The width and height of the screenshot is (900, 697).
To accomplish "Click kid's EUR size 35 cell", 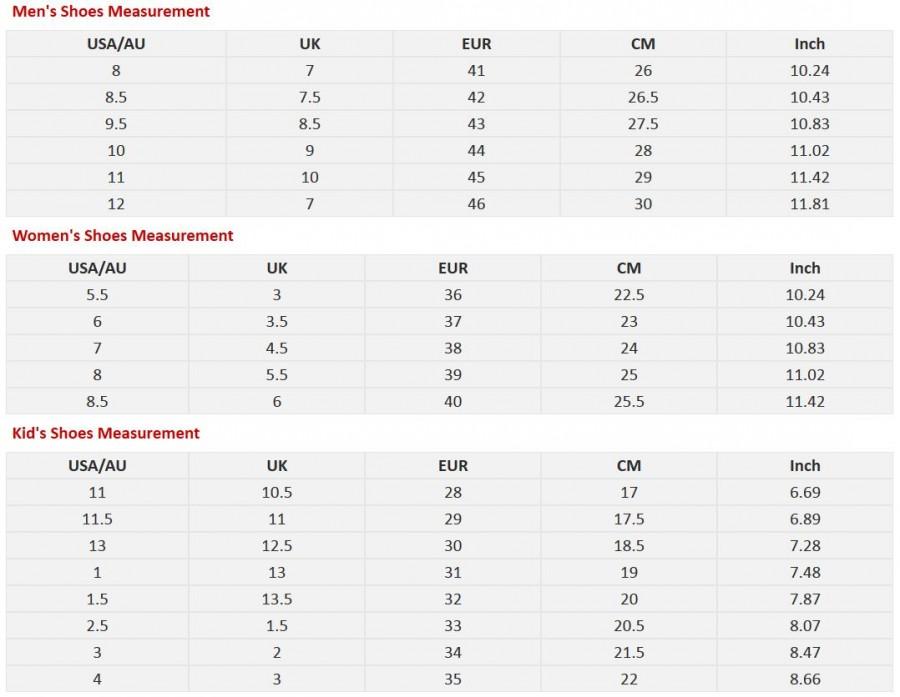I will [x=453, y=679].
